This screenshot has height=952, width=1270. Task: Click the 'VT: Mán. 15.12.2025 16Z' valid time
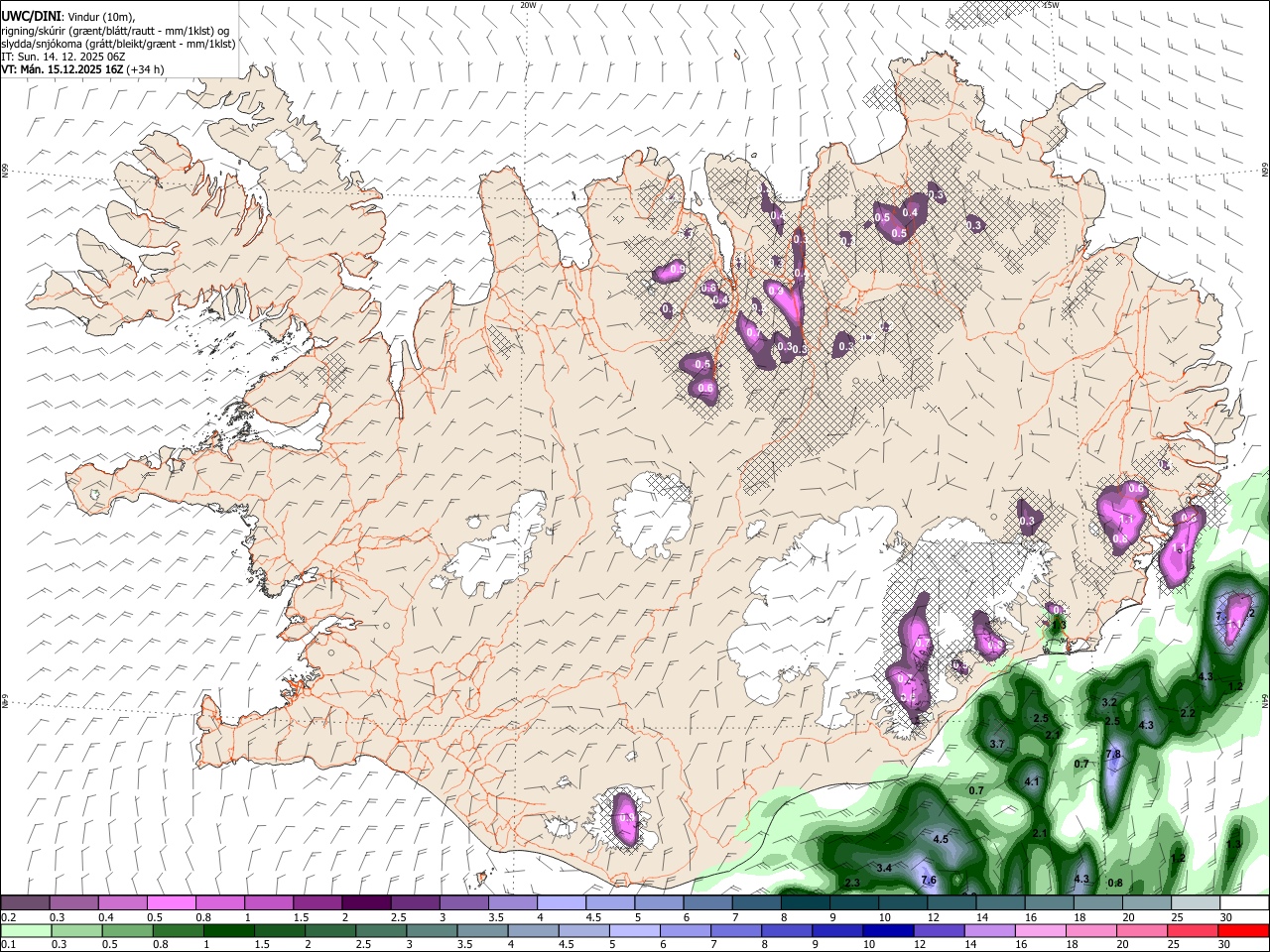62,69
